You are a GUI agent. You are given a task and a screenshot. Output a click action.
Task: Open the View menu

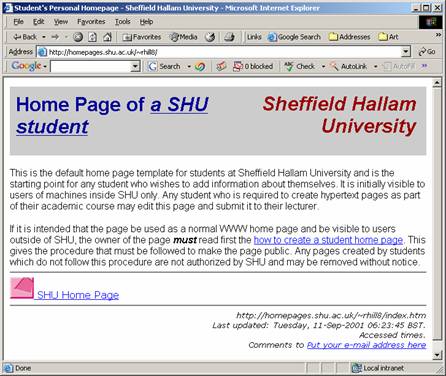[61, 22]
